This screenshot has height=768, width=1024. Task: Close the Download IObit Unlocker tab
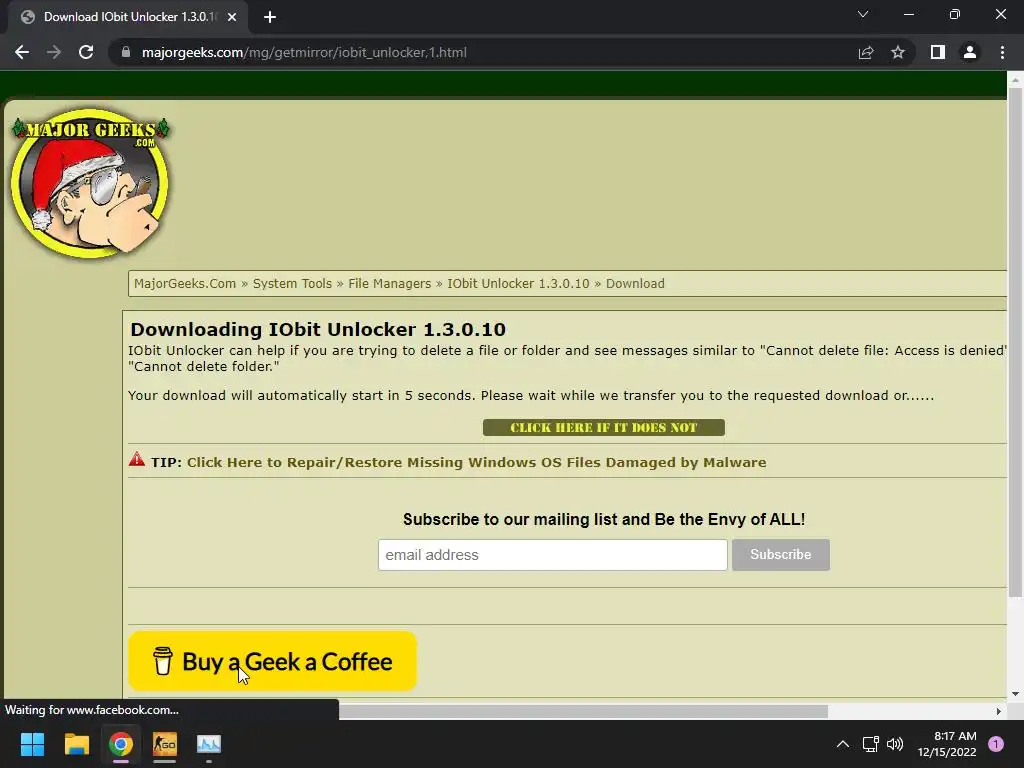232,17
